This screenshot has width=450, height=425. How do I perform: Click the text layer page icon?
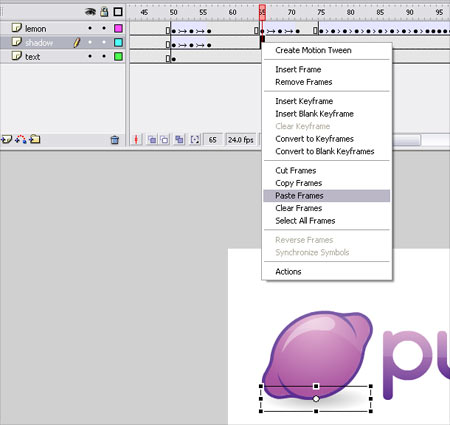coord(17,56)
